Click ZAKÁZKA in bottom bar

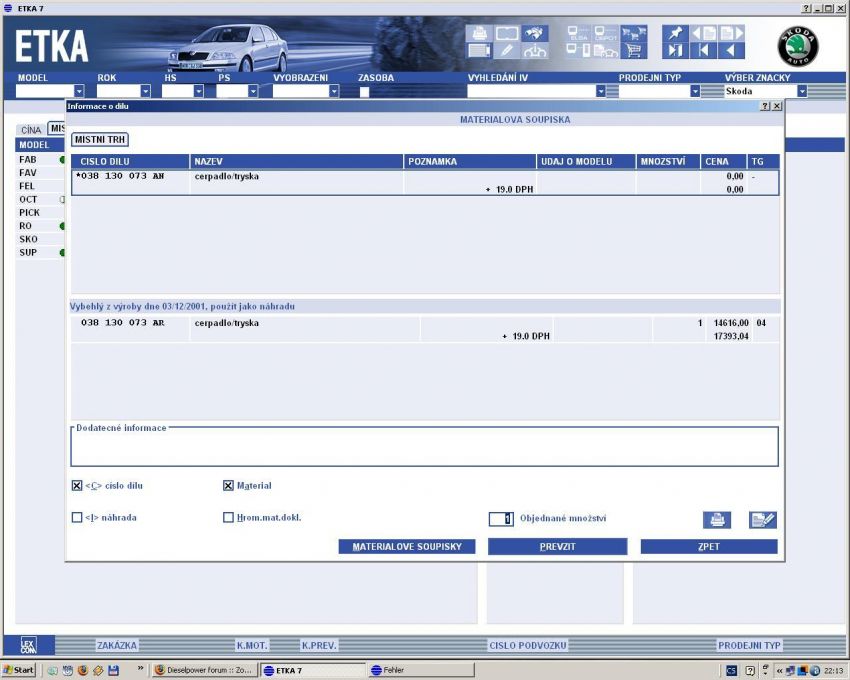[117, 645]
